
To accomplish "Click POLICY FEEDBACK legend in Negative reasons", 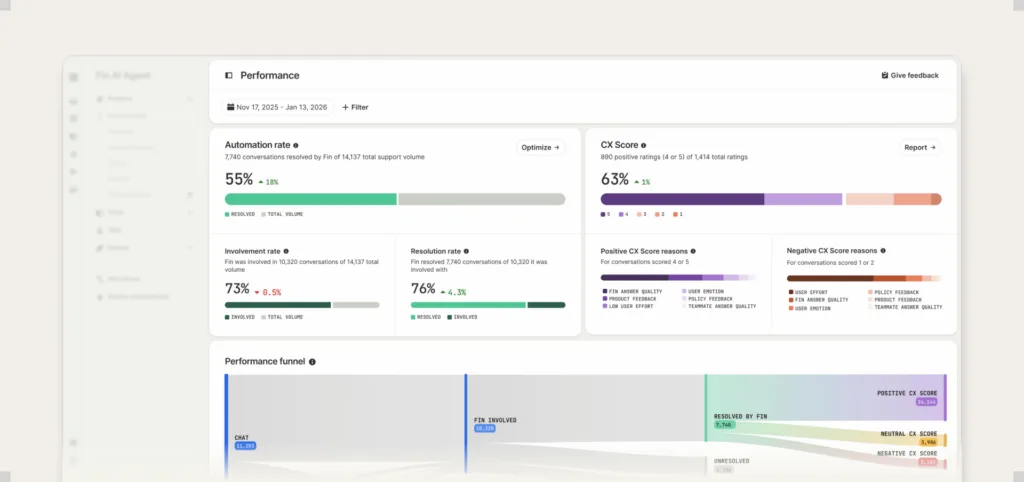I will tap(893, 293).
